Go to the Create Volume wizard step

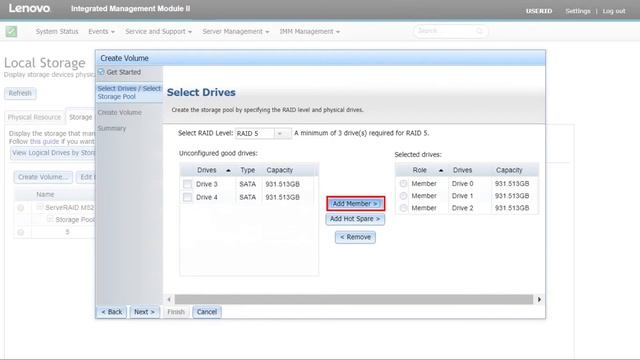coord(120,112)
